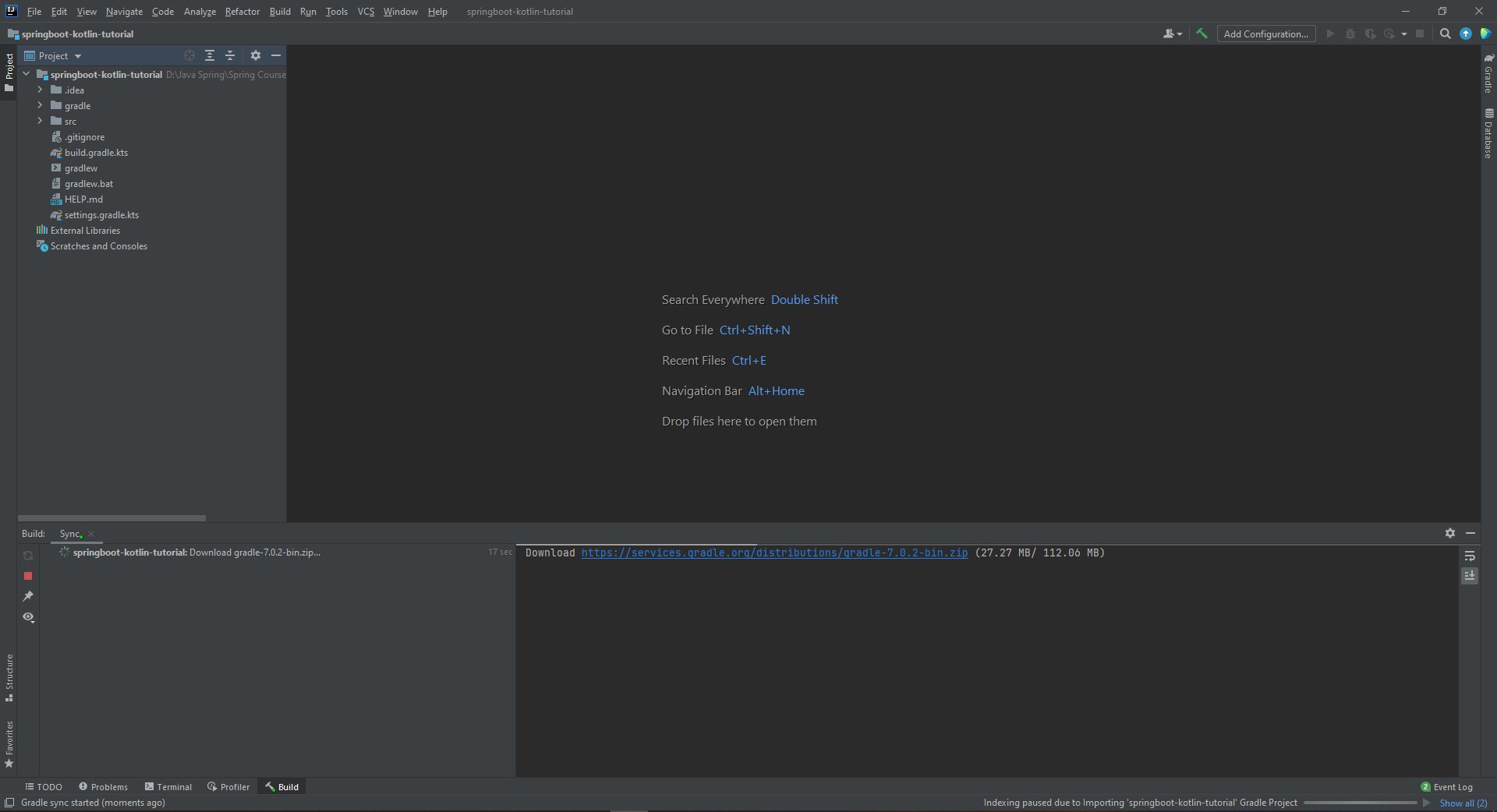This screenshot has height=812, width=1497.
Task: Select the Download gradle-7.0.2-bin.zip build row
Action: pyautogui.click(x=279, y=552)
